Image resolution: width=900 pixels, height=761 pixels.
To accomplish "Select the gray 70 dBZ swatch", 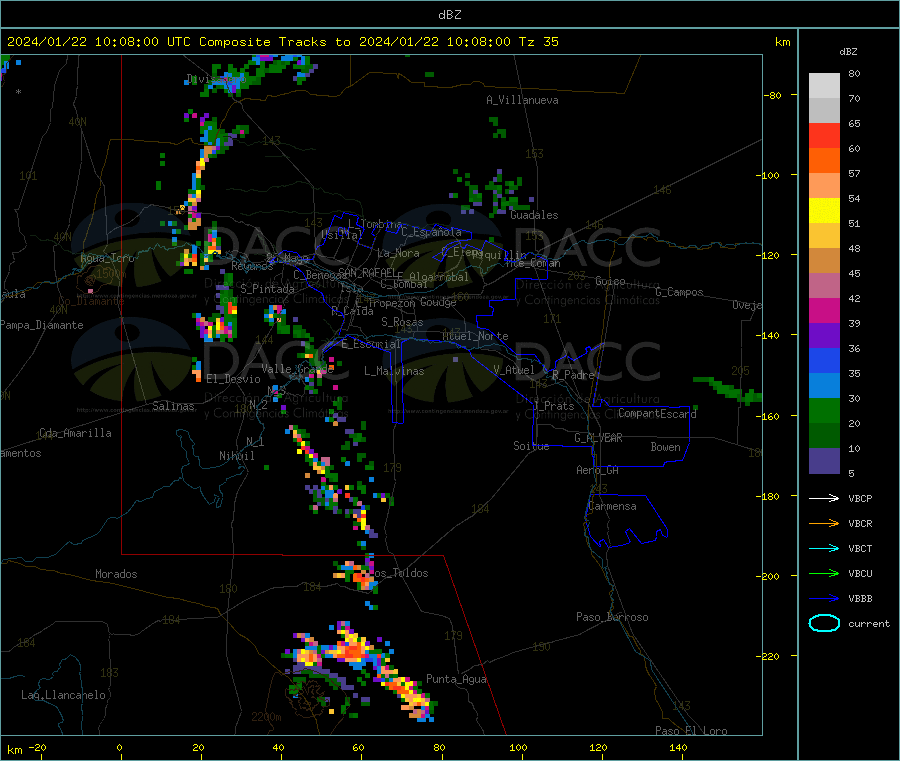I will click(x=824, y=111).
